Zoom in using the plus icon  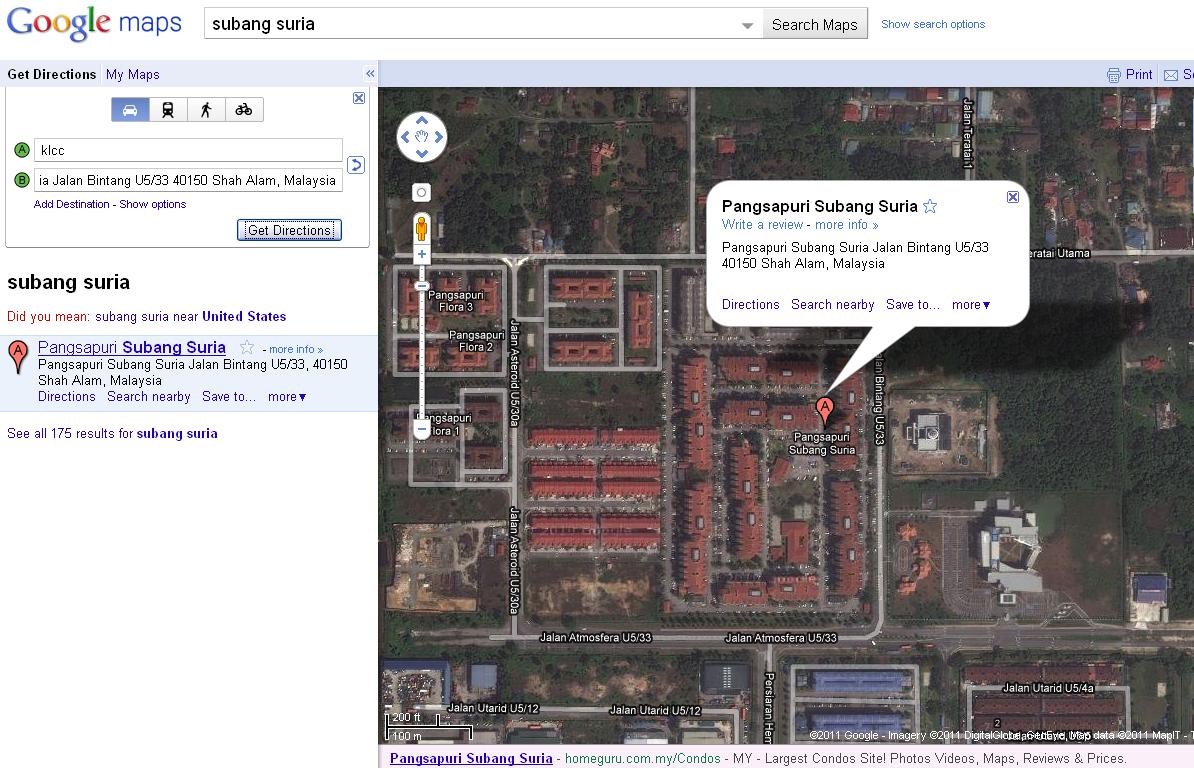pos(421,254)
